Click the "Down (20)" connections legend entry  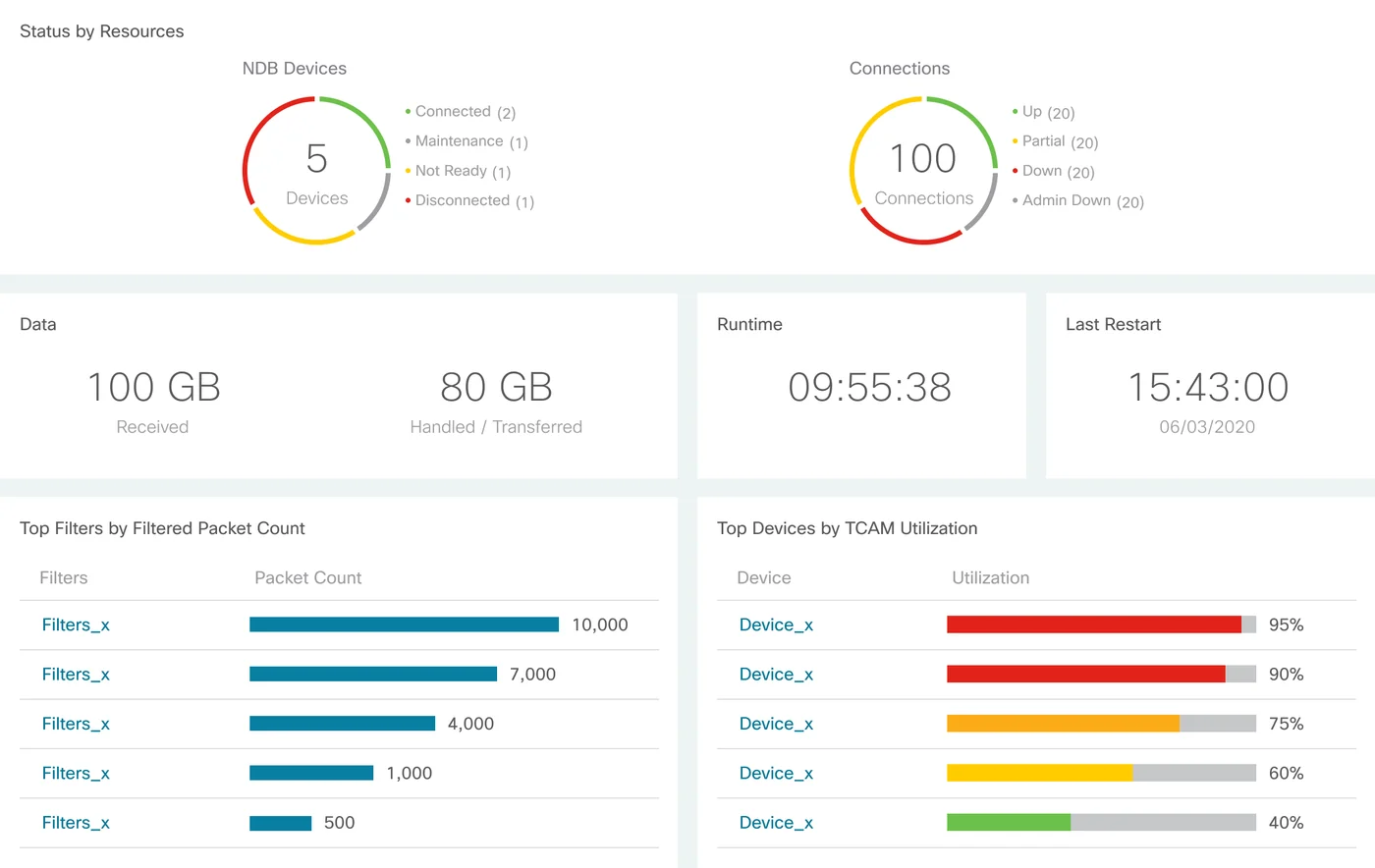[1053, 171]
